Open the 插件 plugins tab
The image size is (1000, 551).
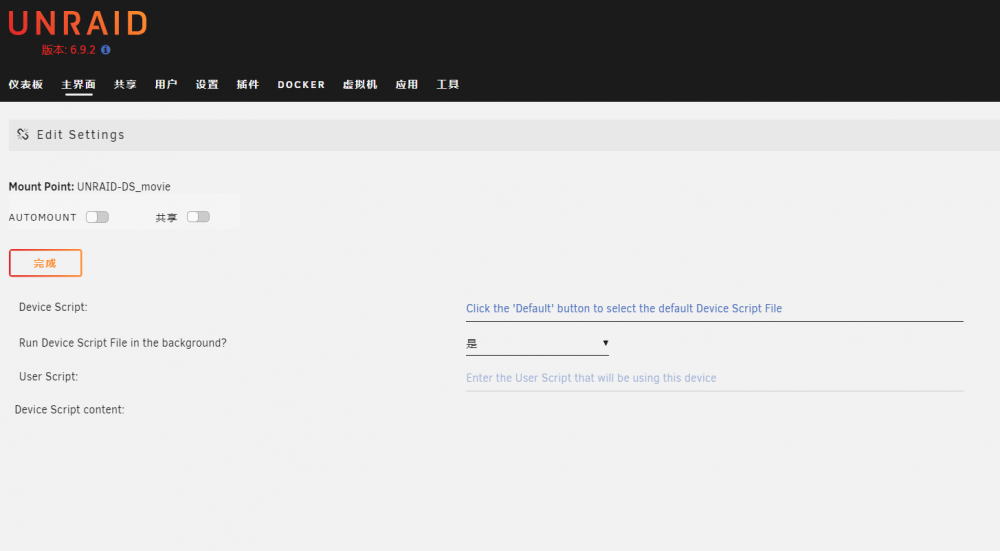pyautogui.click(x=247, y=84)
